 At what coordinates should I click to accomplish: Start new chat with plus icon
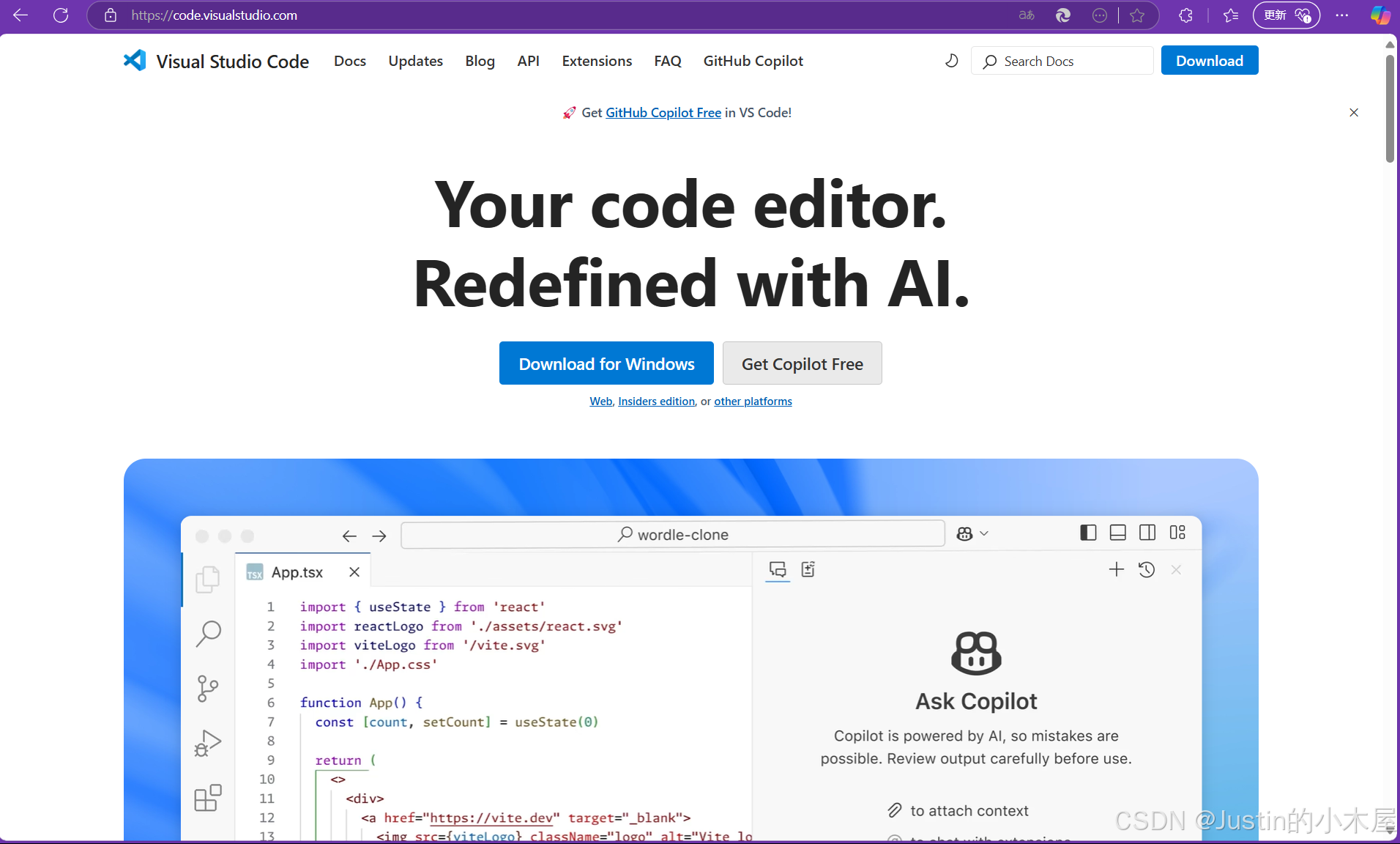coord(1117,569)
